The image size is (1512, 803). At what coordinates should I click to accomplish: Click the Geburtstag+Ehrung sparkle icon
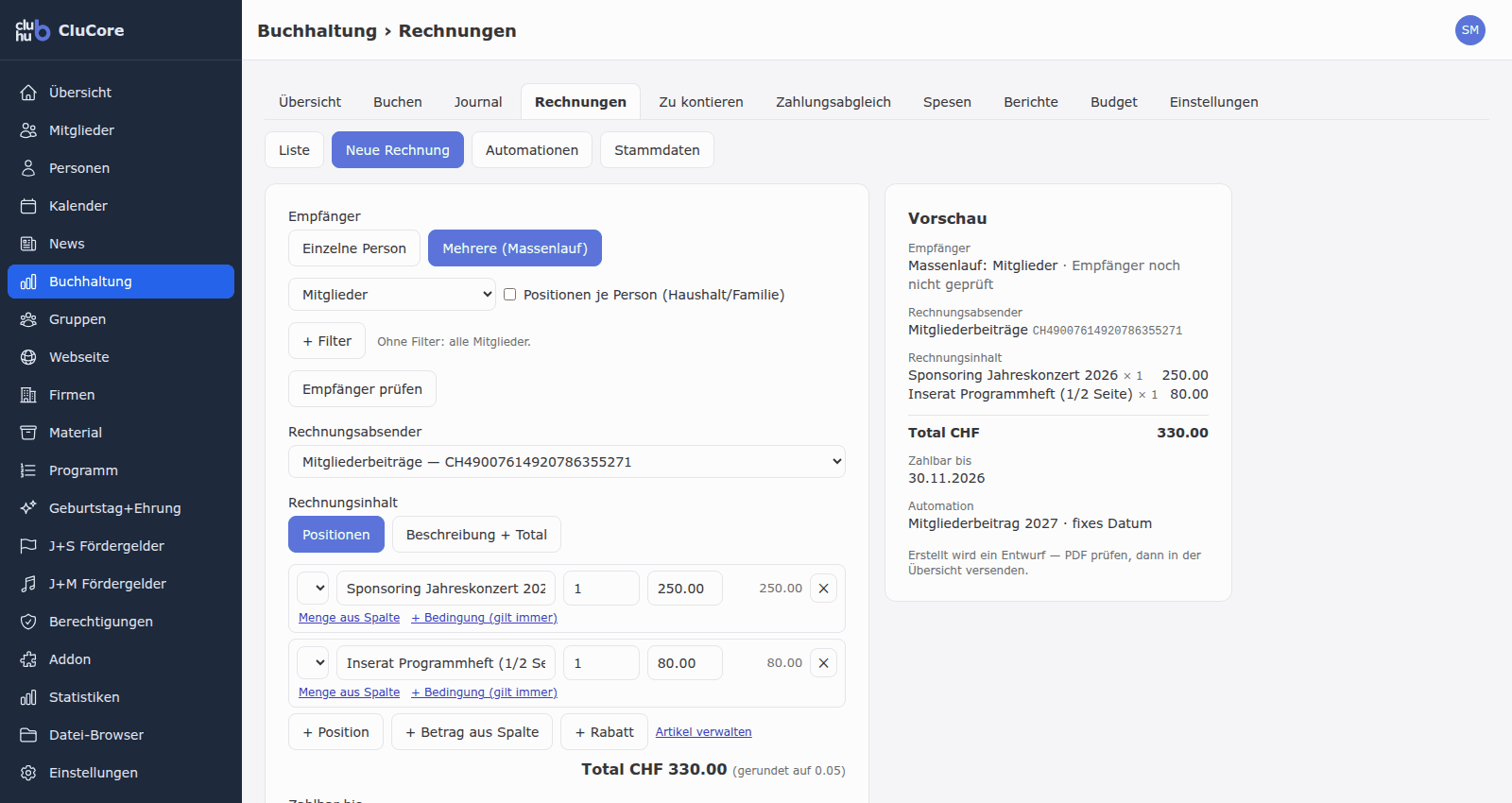point(28,508)
